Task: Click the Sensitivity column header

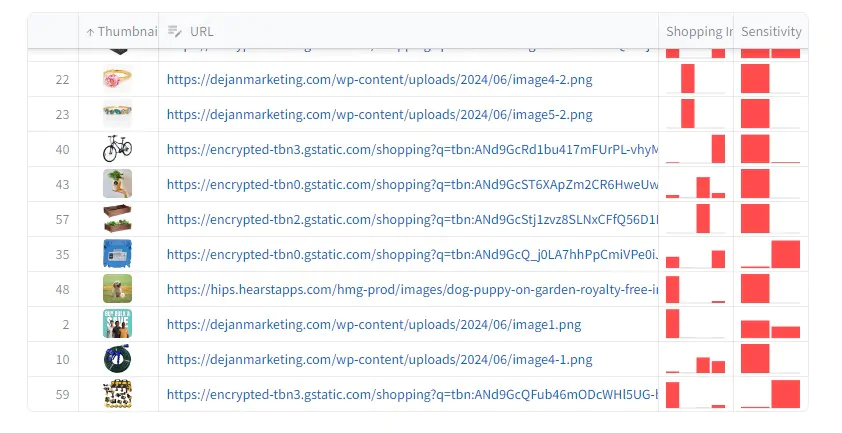Action: [771, 32]
